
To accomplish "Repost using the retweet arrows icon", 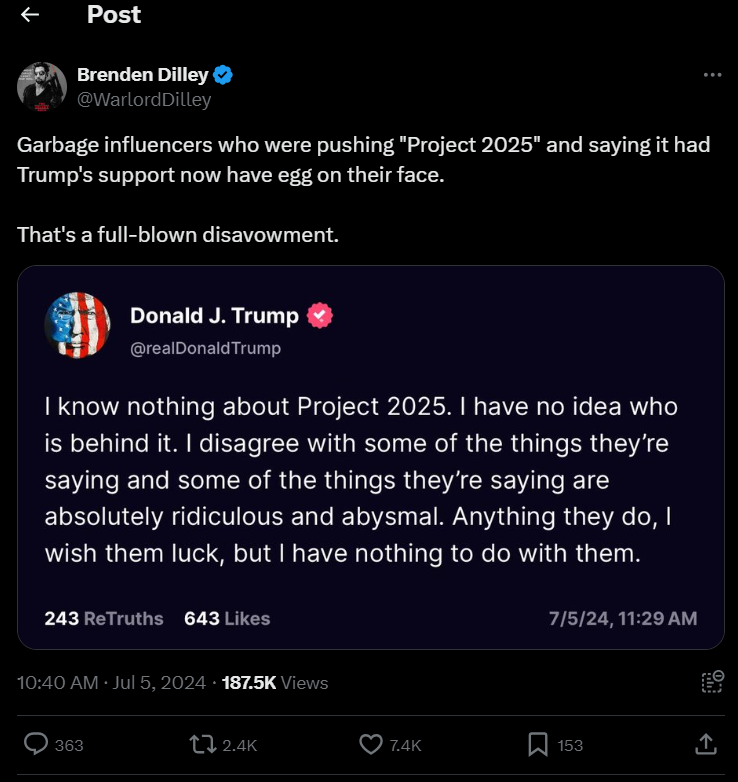I will 202,745.
